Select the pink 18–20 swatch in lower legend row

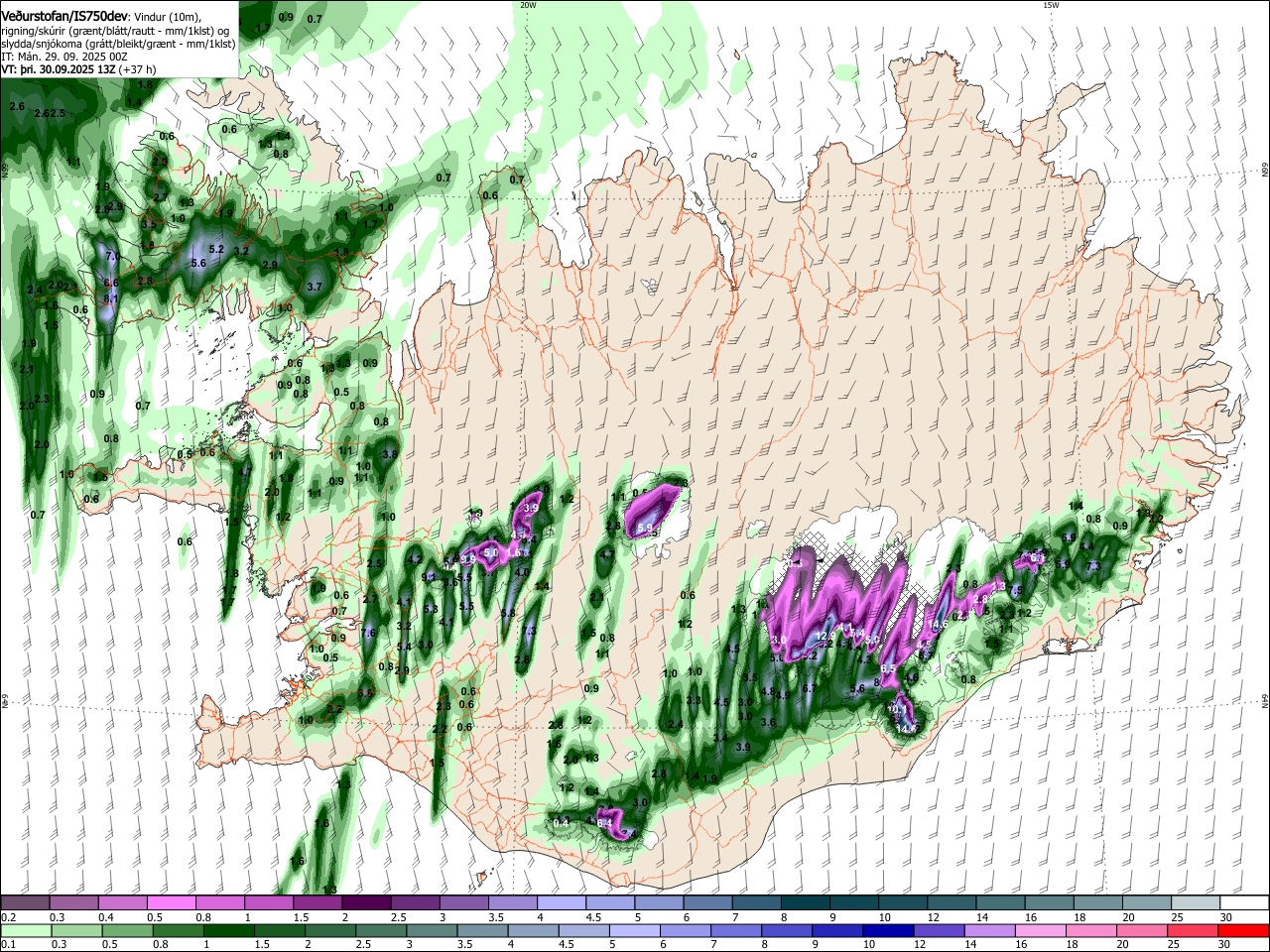pyautogui.click(x=1090, y=930)
